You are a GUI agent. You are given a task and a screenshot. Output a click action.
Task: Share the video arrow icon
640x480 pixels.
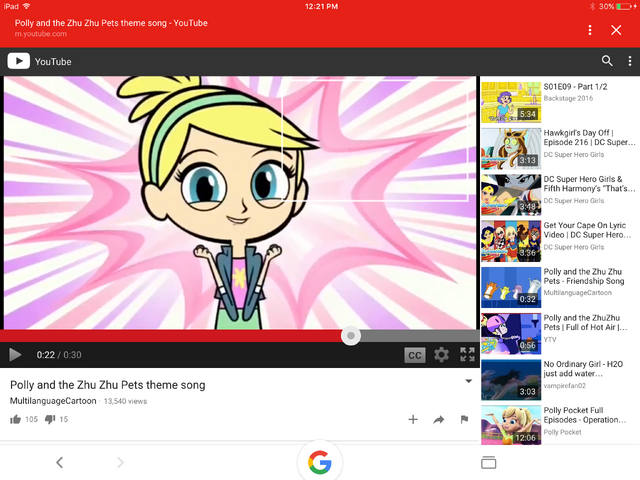(439, 419)
